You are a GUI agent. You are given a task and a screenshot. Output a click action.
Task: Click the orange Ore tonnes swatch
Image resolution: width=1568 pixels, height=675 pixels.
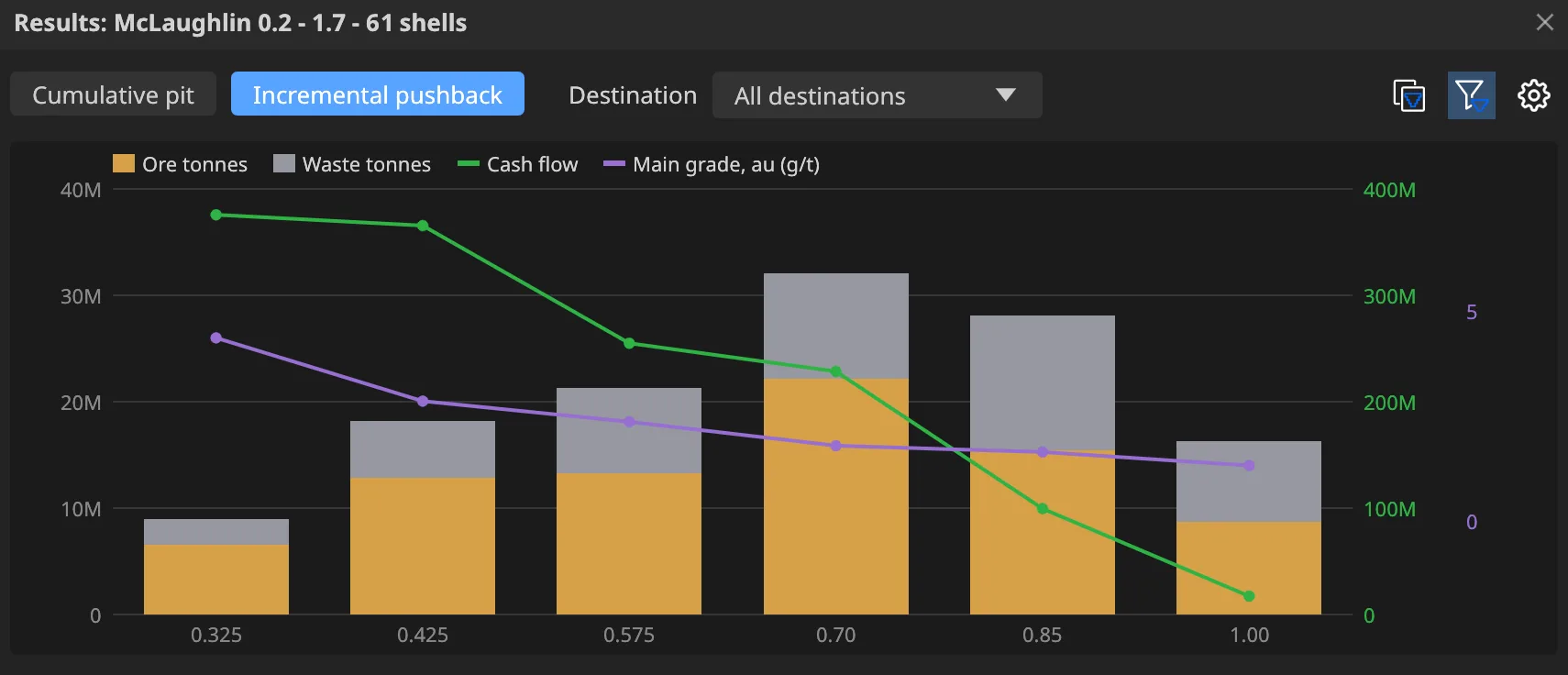click(123, 164)
